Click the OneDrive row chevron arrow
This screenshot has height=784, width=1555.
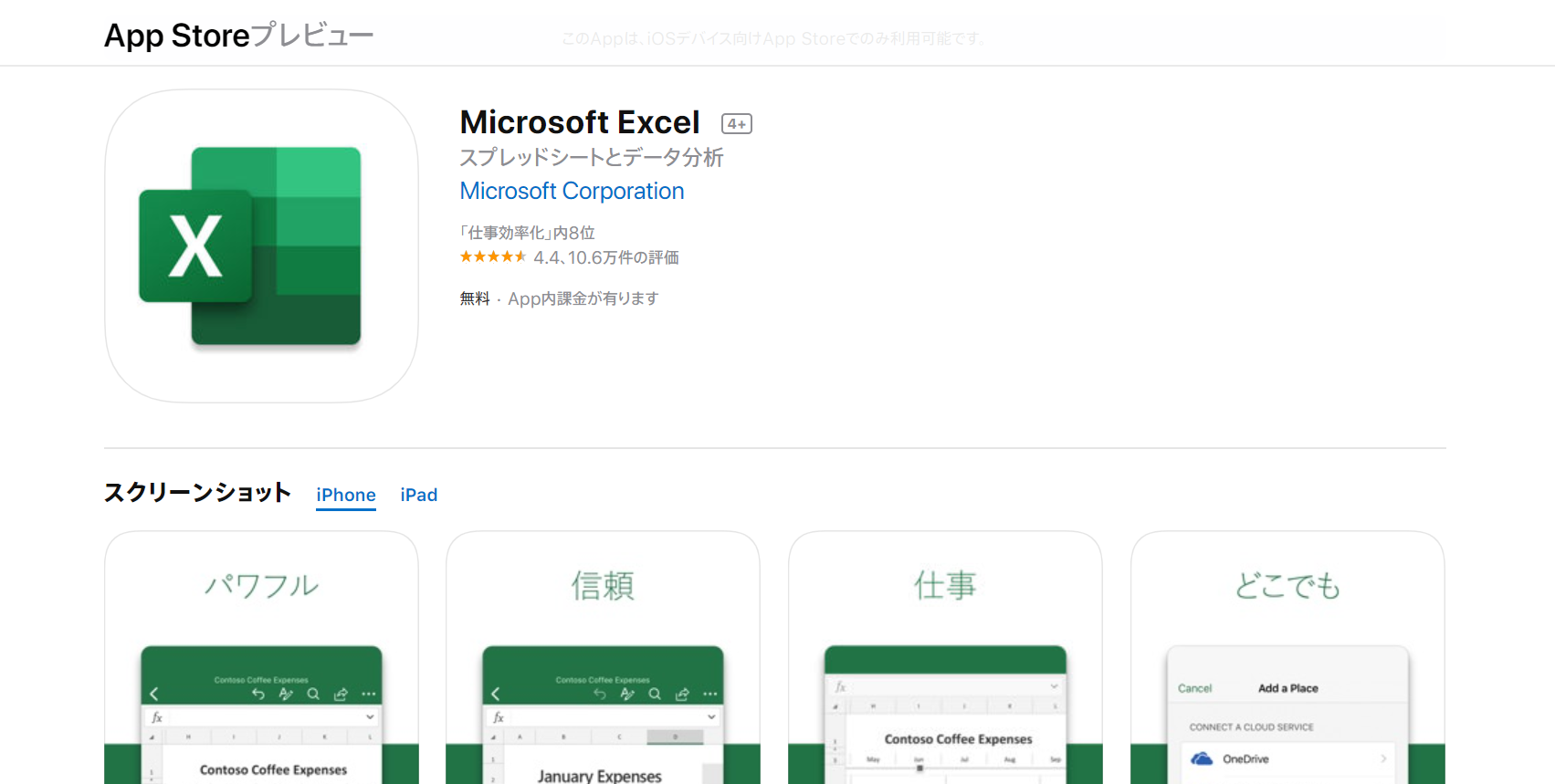pos(1383,758)
